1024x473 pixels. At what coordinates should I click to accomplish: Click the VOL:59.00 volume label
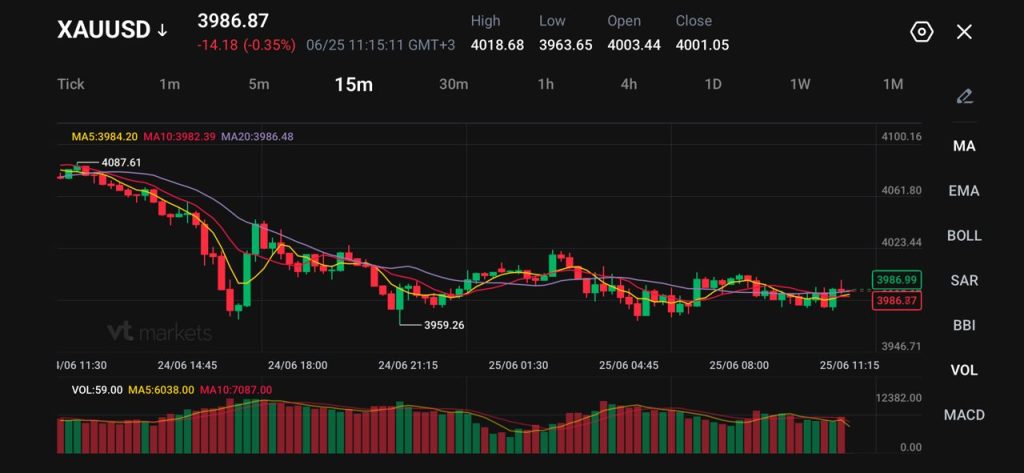tap(97, 390)
